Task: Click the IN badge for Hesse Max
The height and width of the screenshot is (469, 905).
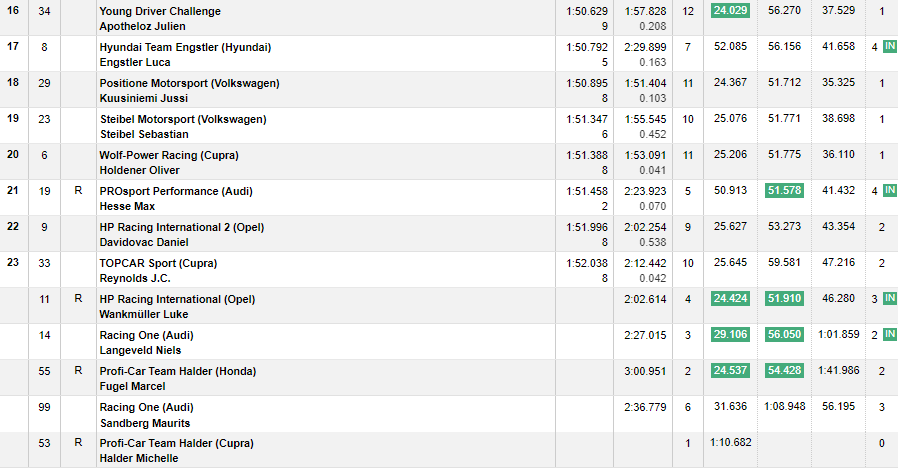Action: [890, 190]
